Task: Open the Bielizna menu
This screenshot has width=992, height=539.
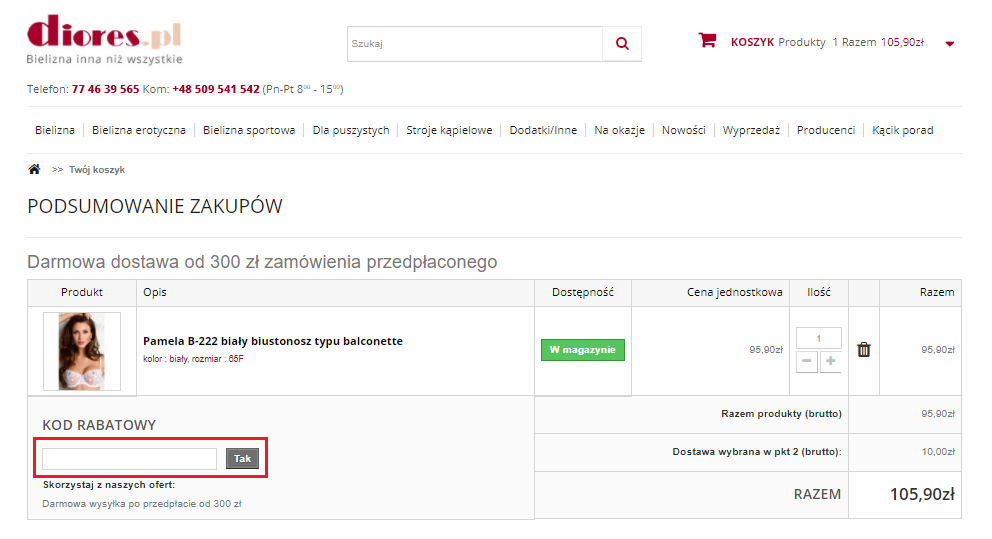Action: click(55, 130)
